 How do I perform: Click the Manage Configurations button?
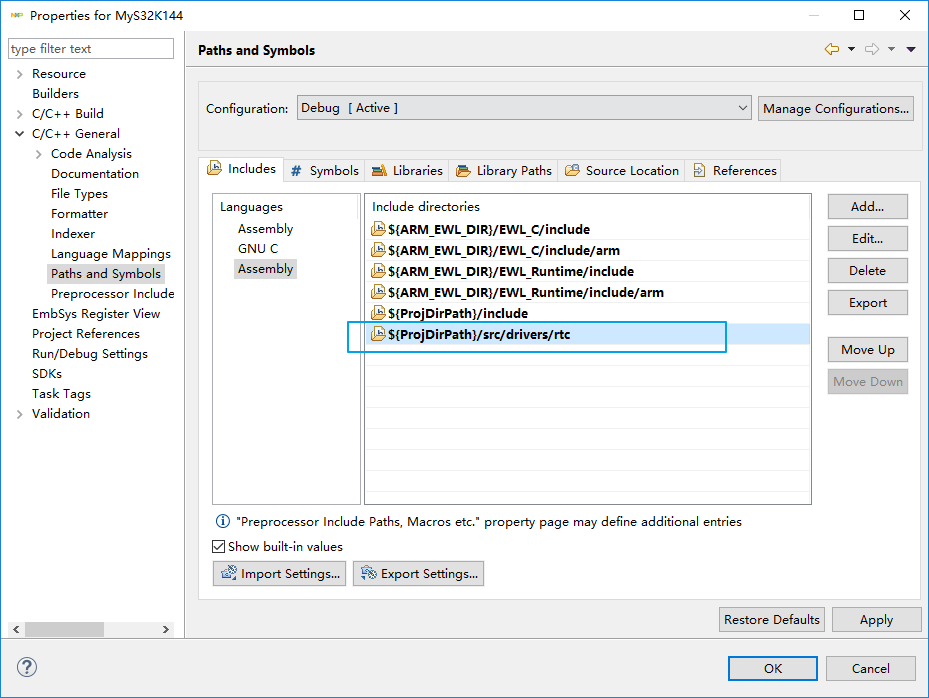pyautogui.click(x=835, y=108)
